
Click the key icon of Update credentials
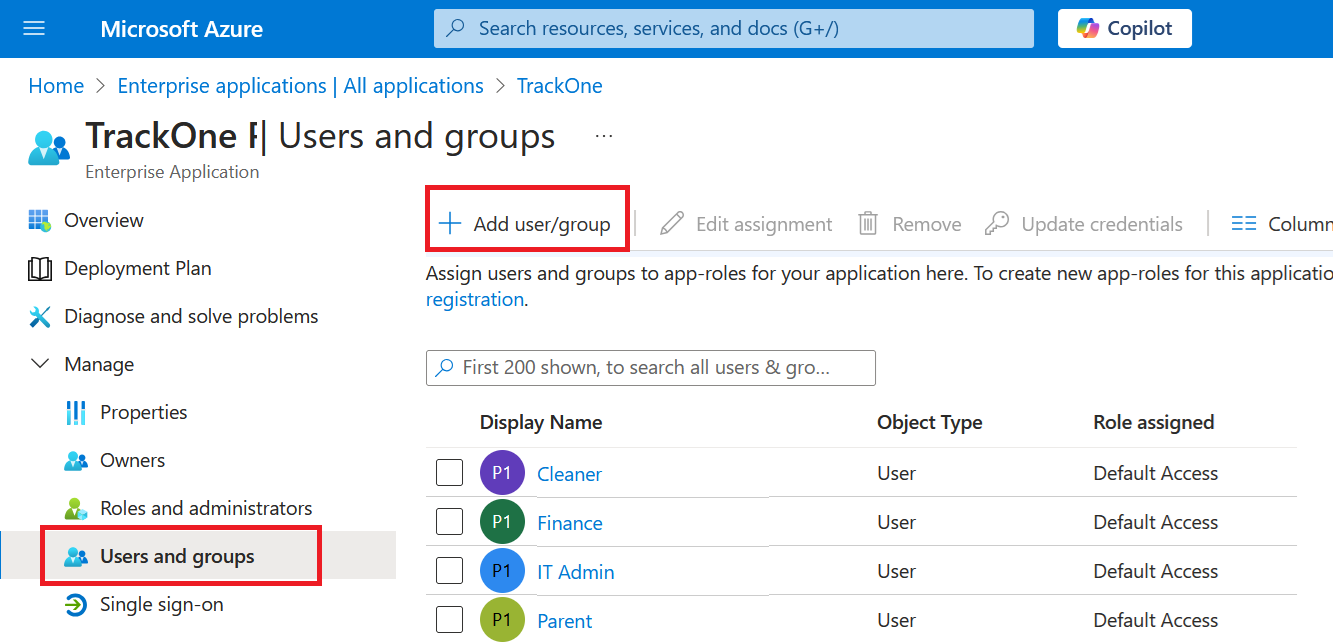[997, 224]
